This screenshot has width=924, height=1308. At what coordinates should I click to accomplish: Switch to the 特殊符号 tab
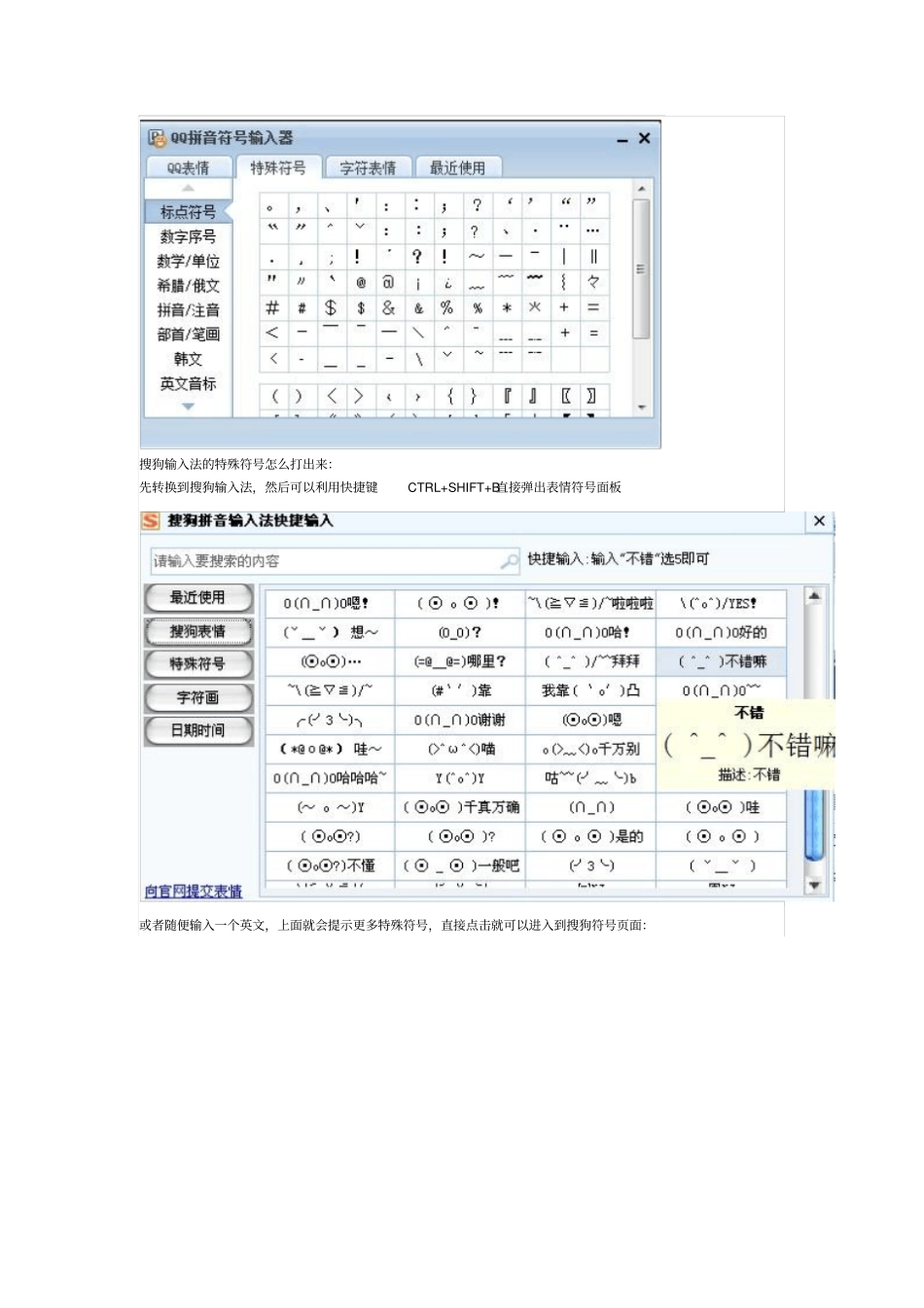click(x=278, y=167)
